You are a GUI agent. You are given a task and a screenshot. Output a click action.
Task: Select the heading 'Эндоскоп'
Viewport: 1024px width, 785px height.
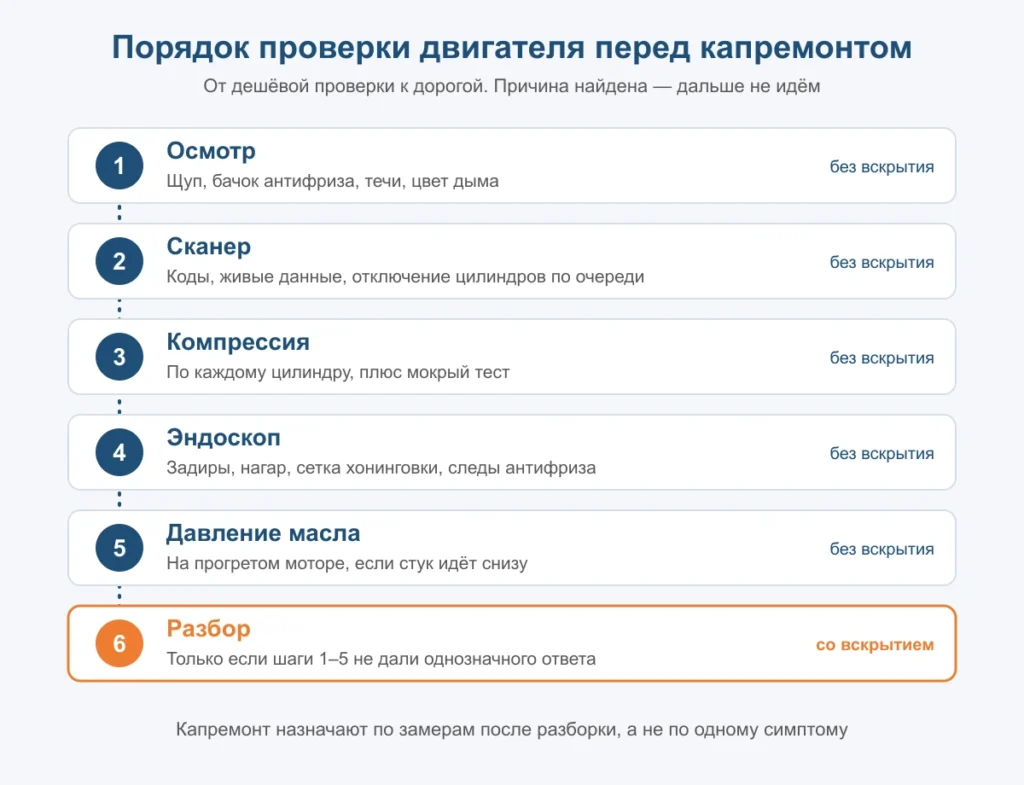[x=223, y=437]
